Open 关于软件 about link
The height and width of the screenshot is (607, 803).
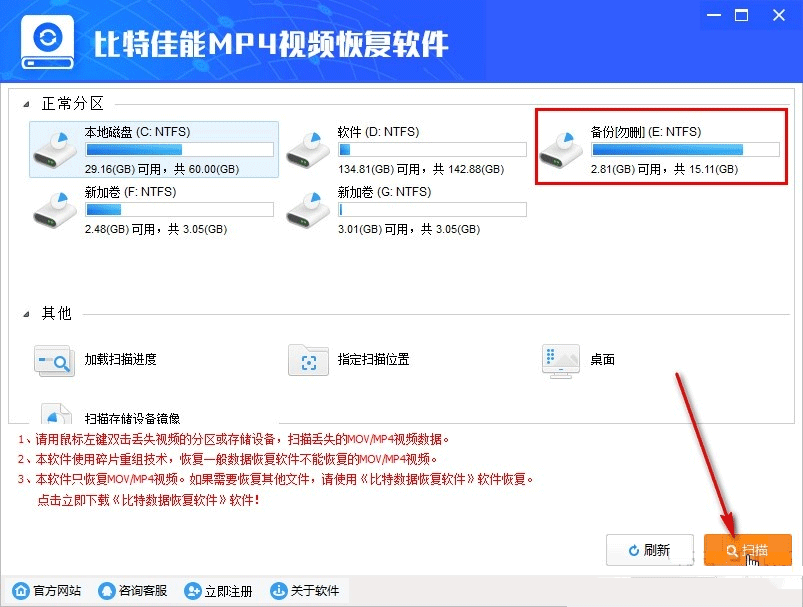(314, 591)
